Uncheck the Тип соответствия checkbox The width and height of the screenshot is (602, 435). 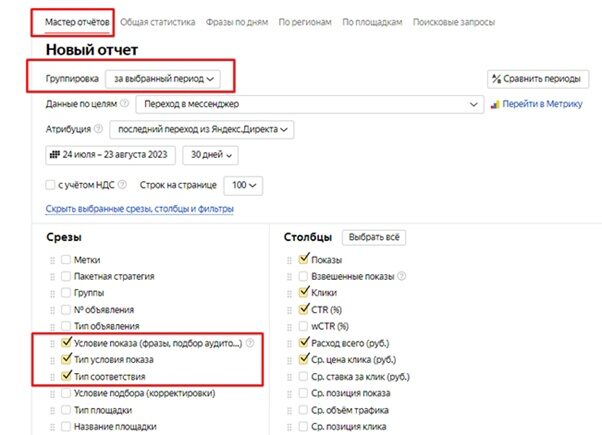[66, 376]
